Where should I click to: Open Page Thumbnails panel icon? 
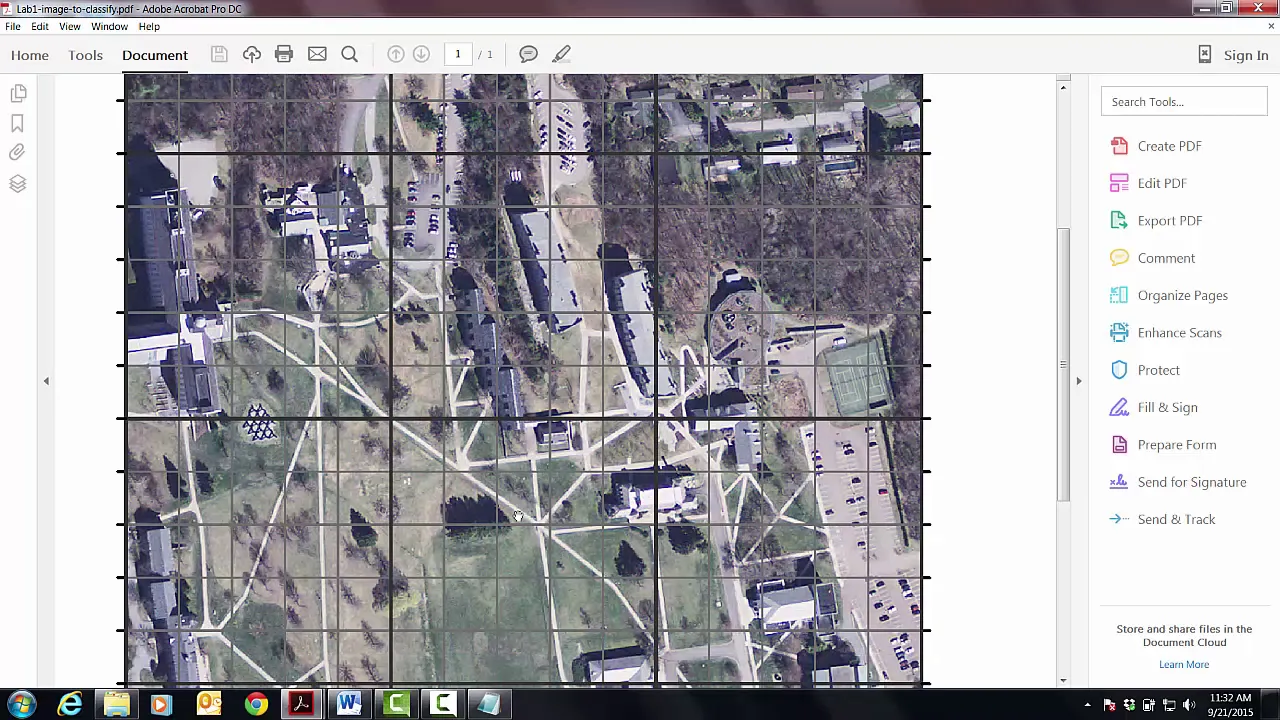point(18,94)
